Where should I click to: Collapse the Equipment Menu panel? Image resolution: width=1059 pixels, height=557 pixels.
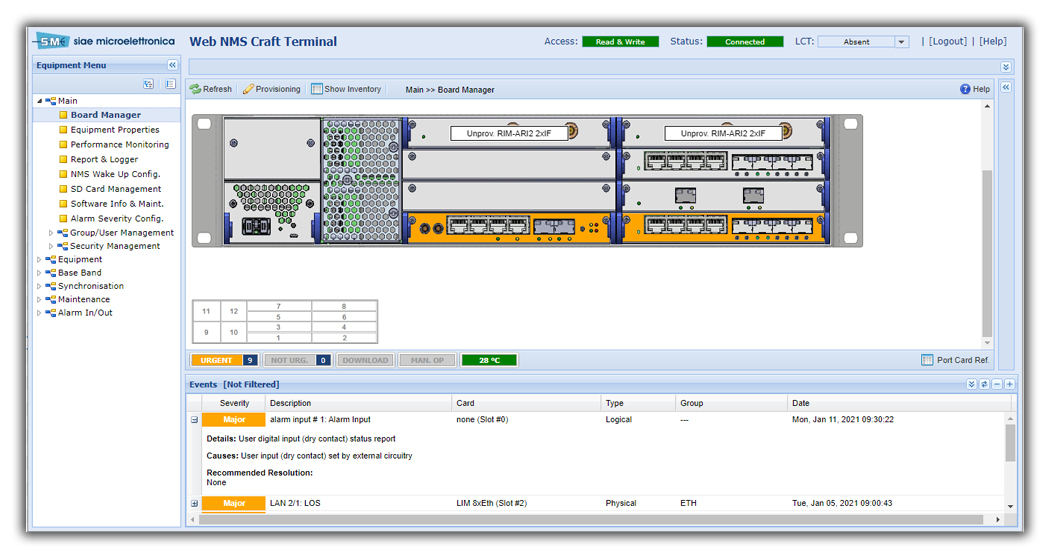tap(172, 65)
